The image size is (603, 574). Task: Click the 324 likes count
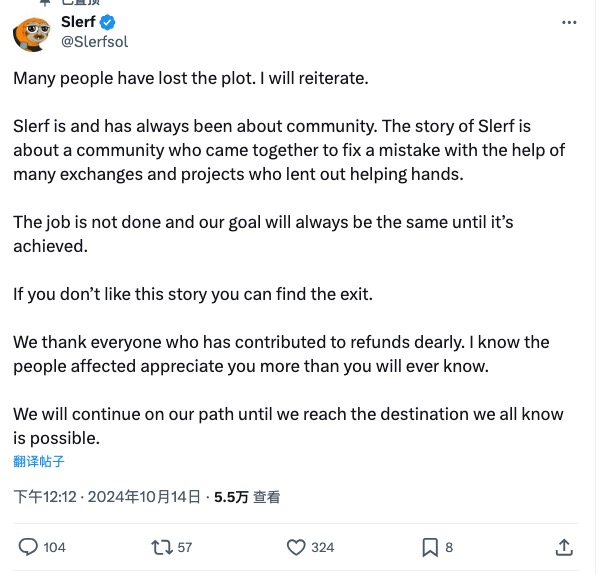(323, 547)
